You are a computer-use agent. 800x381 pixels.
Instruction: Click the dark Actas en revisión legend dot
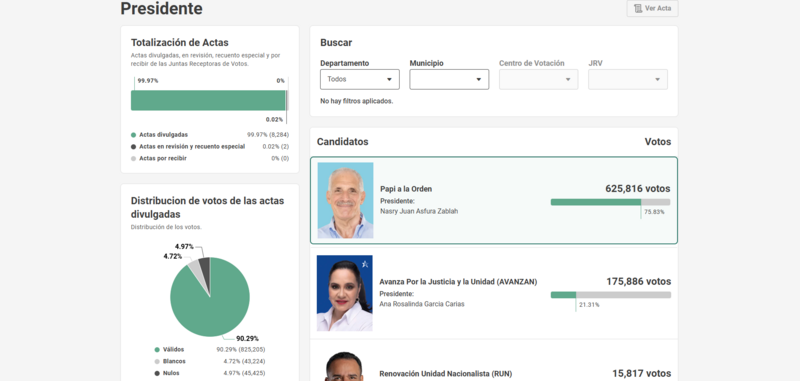click(x=134, y=147)
